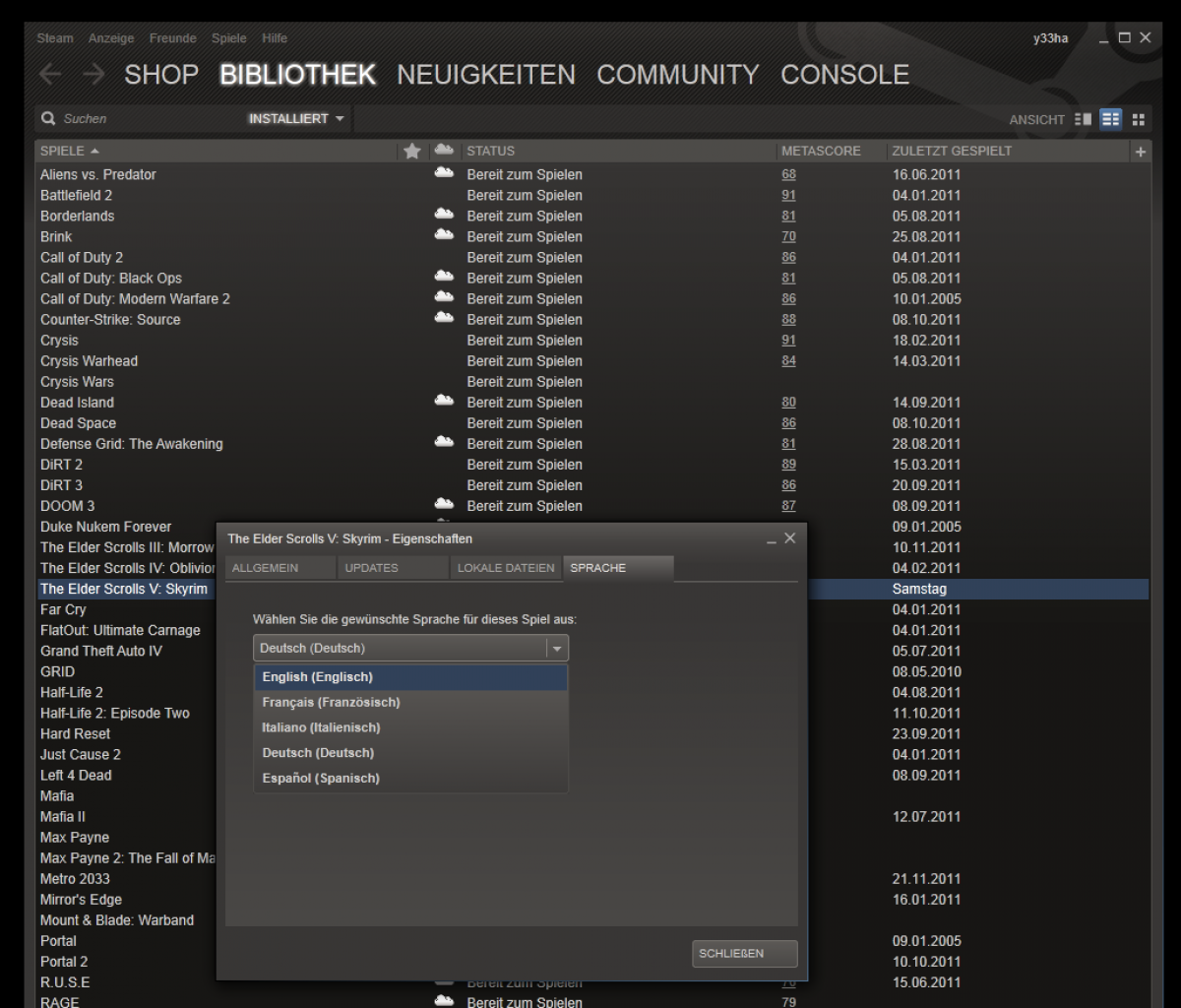Select the SPRACHE tab

tap(618, 568)
